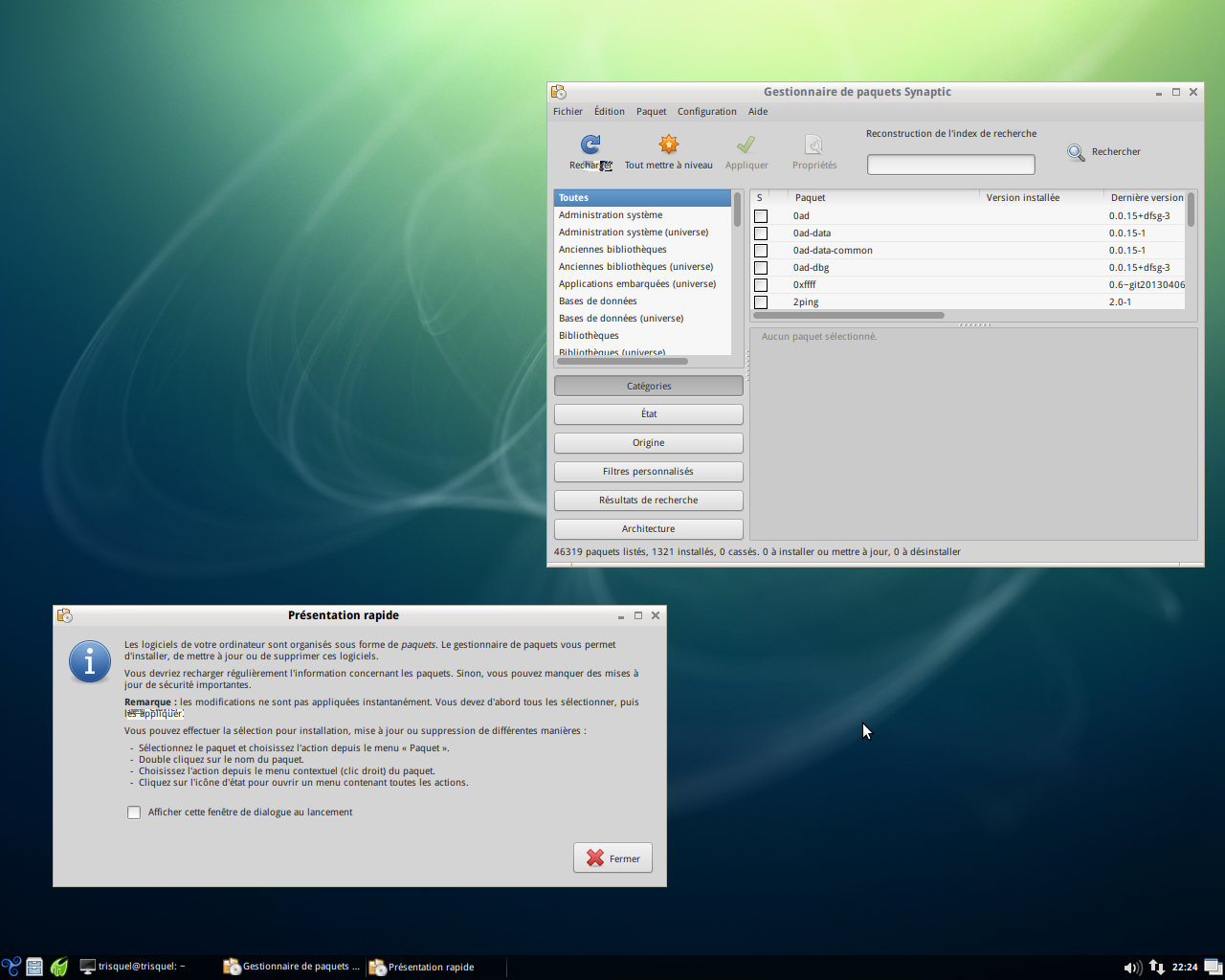
Task: Switch to Présentation rapide taskbar entry
Action: tap(436, 967)
